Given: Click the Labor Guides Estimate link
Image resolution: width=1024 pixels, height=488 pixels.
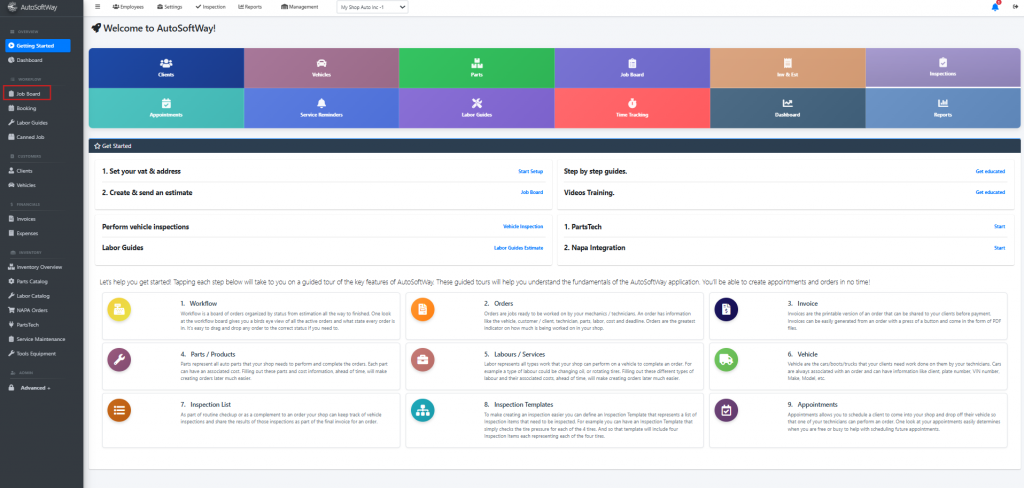Looking at the screenshot, I should (518, 246).
